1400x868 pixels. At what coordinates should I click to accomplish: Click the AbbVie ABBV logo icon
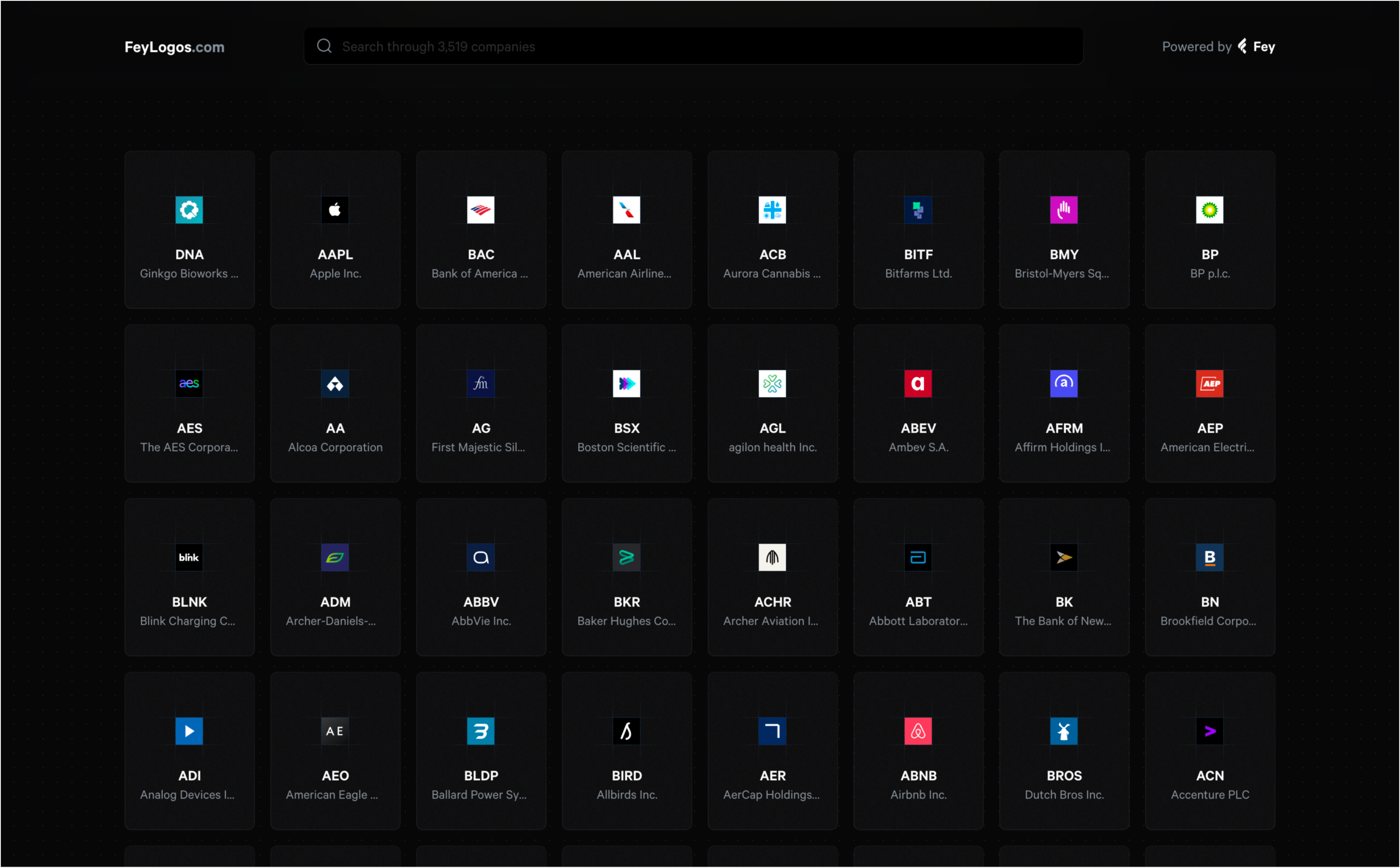pos(481,558)
